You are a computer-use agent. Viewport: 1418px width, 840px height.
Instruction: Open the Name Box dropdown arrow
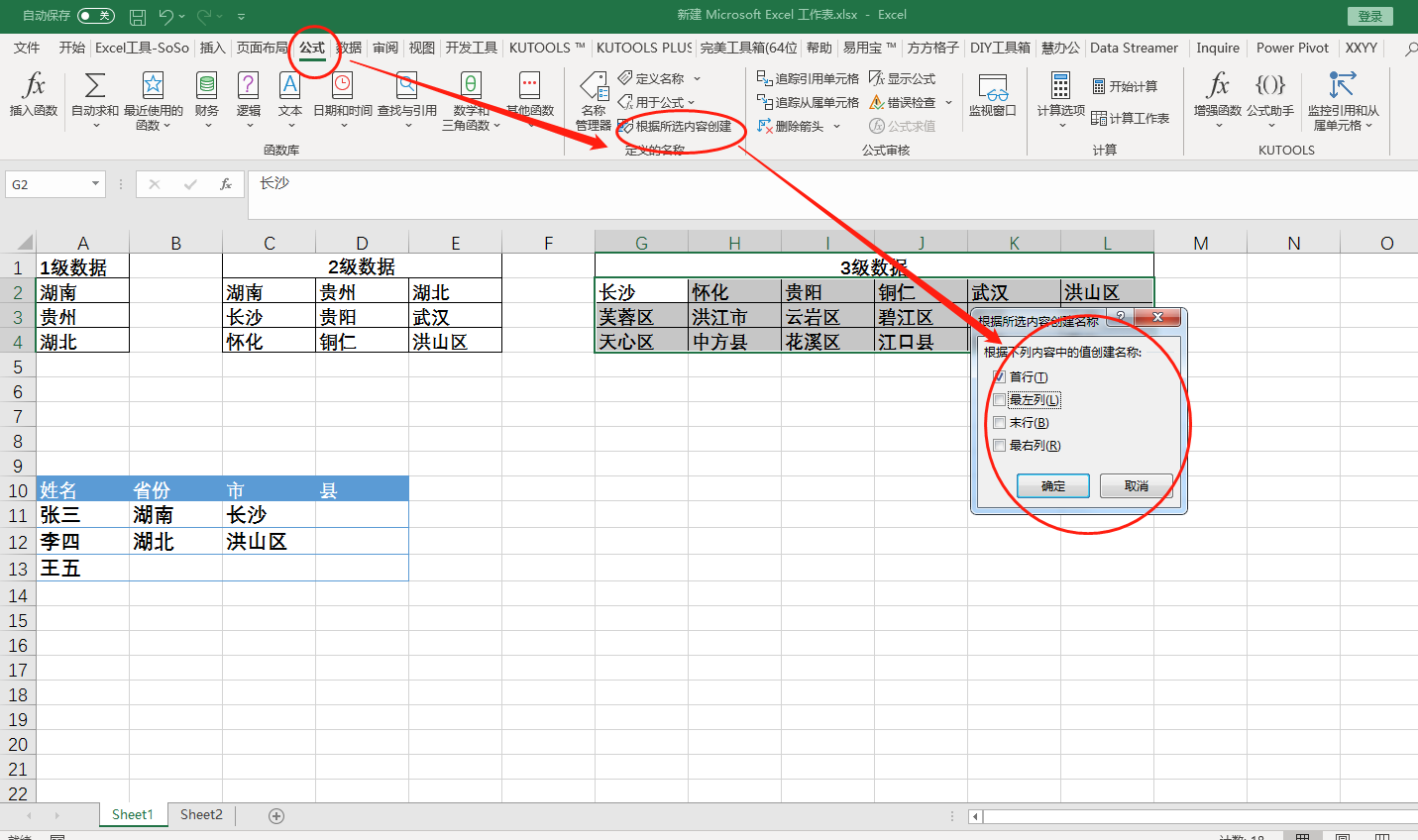(x=95, y=184)
